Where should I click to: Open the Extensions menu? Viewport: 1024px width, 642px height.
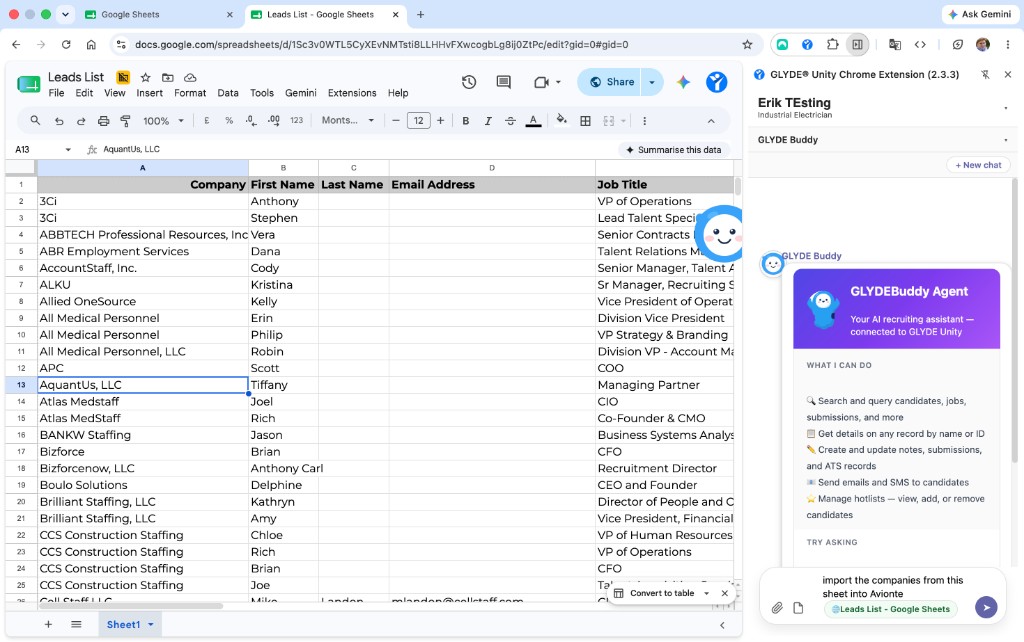352,93
